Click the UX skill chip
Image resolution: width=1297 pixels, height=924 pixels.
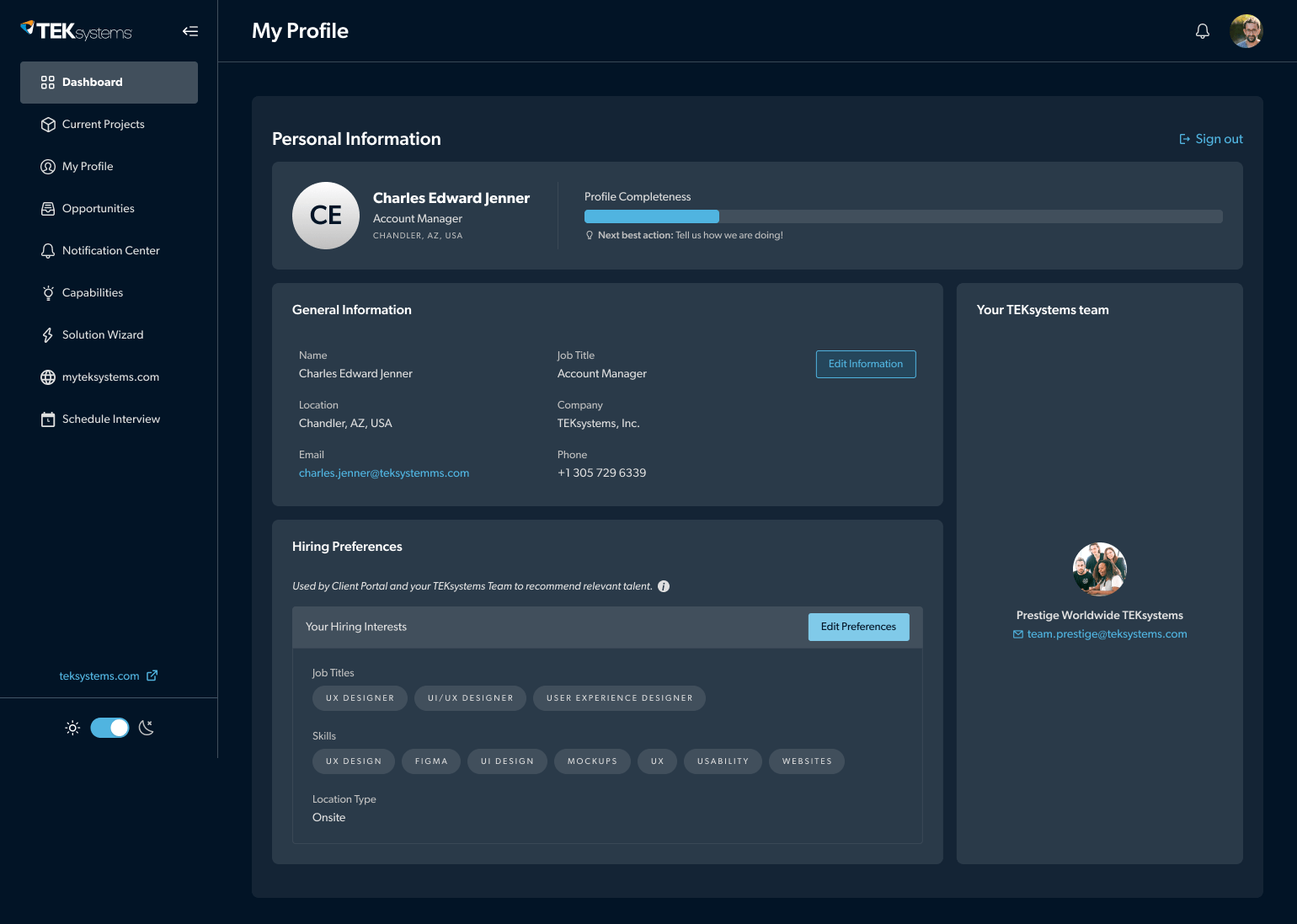click(x=657, y=761)
